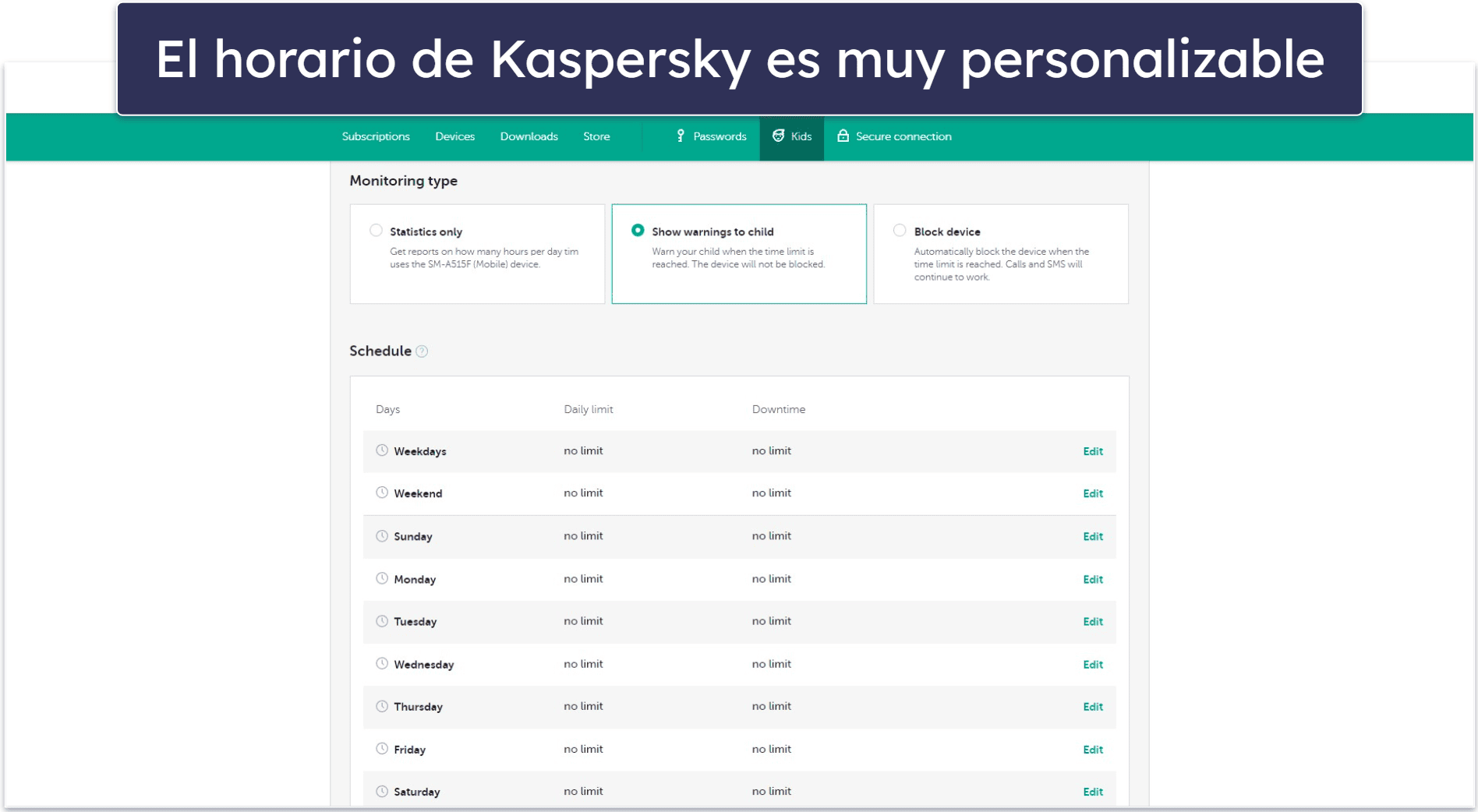Select the Statistics only radio button

point(376,231)
